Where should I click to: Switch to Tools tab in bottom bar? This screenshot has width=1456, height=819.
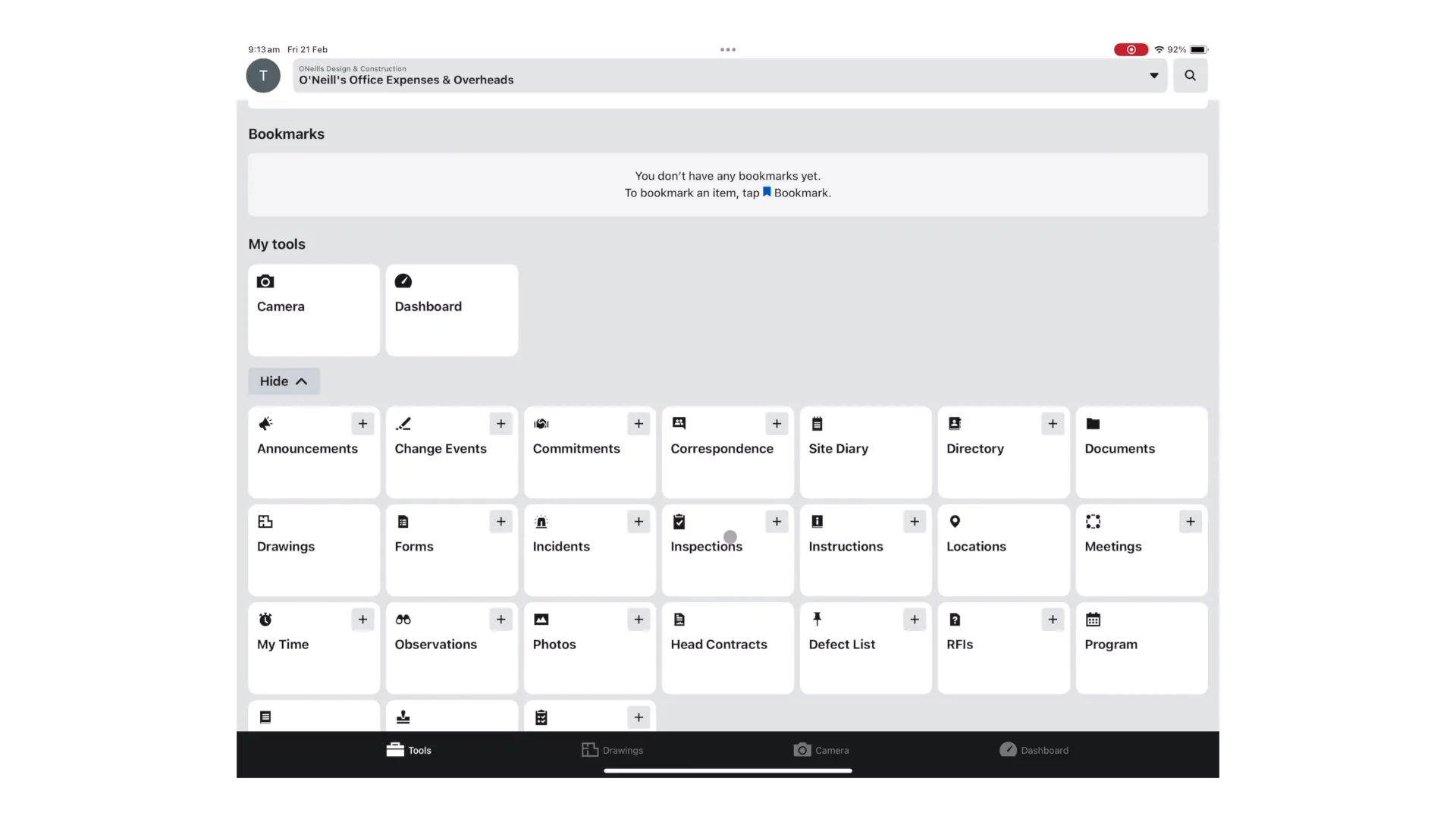[409, 750]
